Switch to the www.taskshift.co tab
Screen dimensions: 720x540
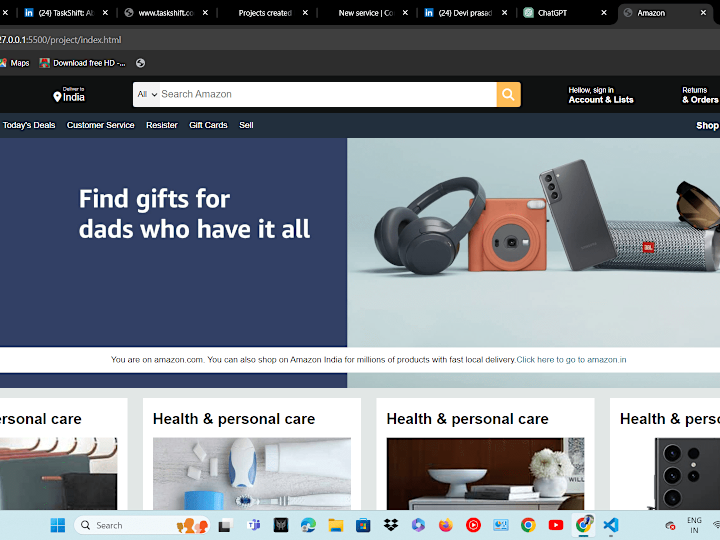tap(165, 13)
